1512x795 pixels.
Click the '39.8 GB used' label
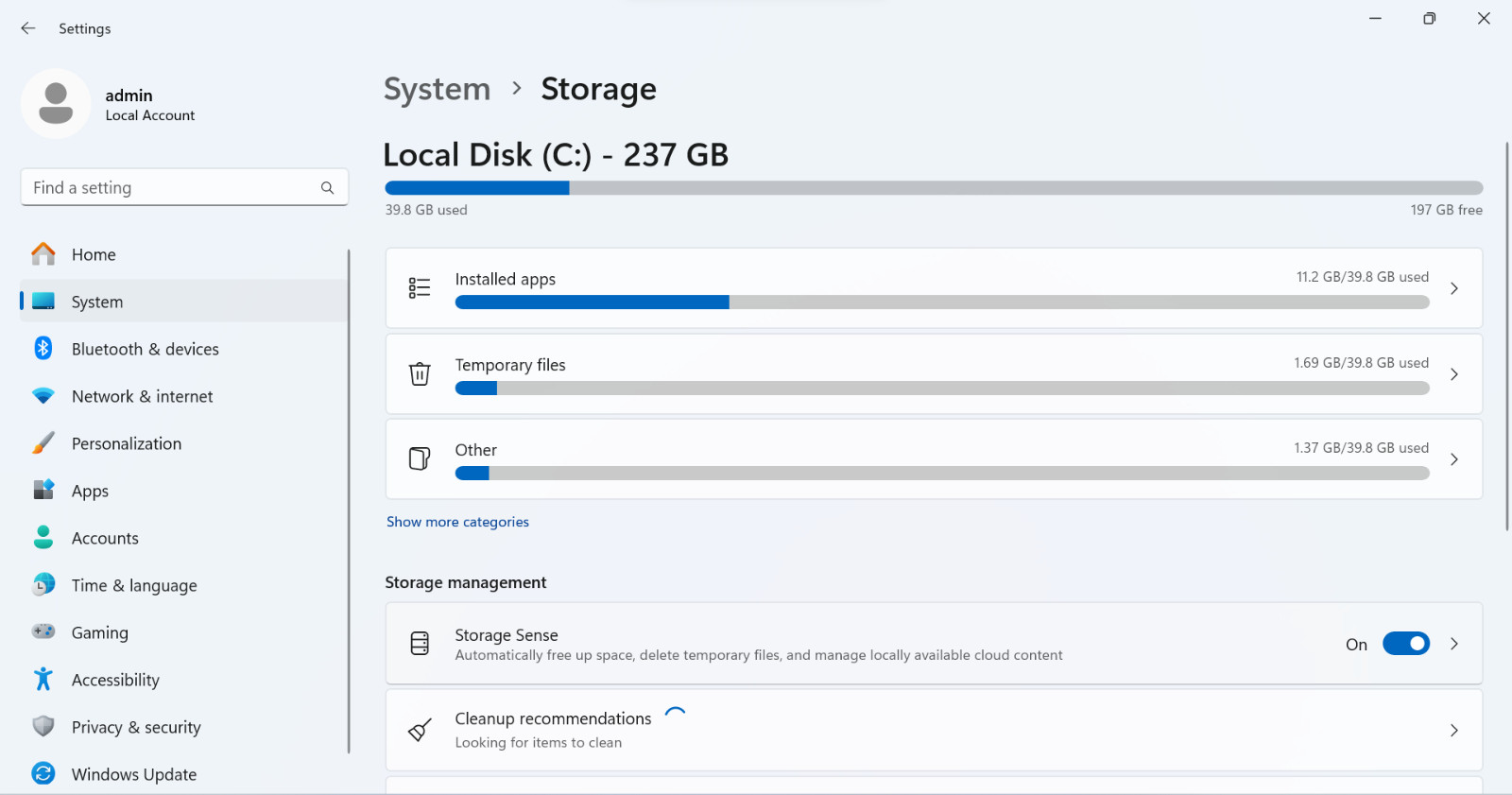pos(426,210)
